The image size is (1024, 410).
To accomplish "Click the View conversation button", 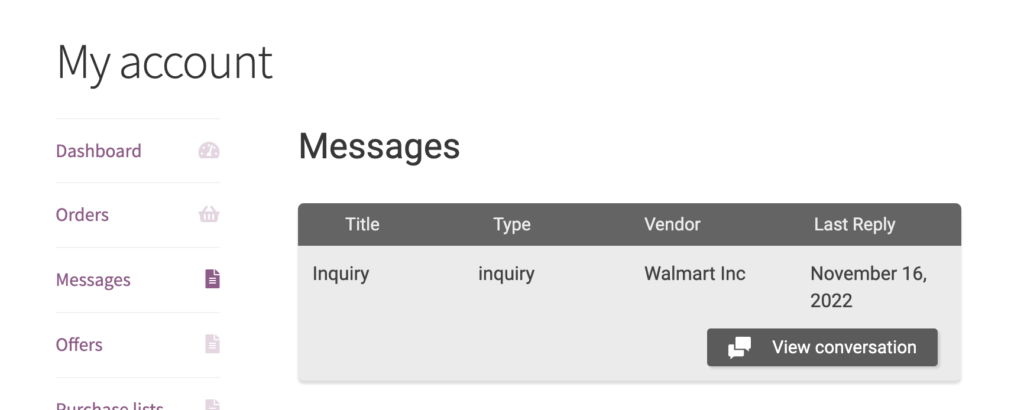I will [x=822, y=347].
